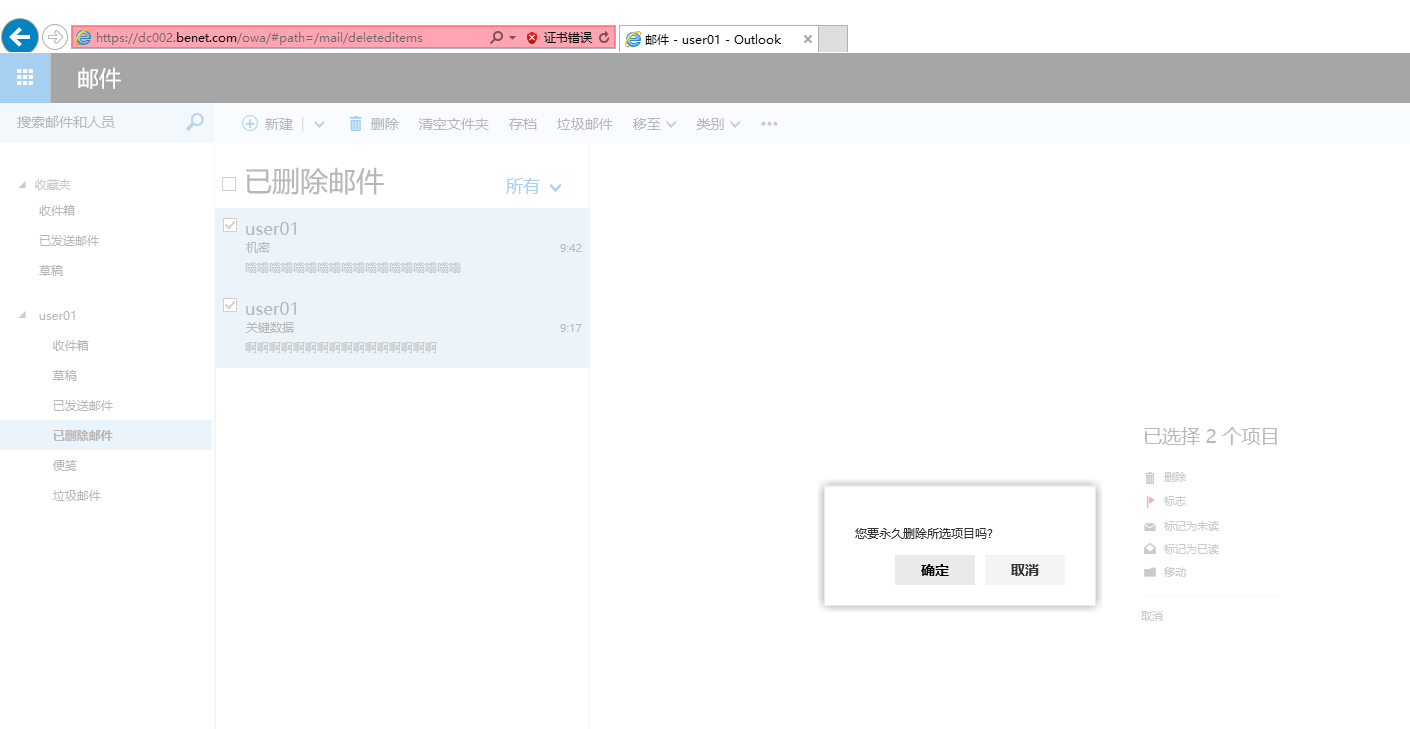Open 已发送邮件 under 收藏夹
This screenshot has width=1410, height=729.
click(69, 241)
